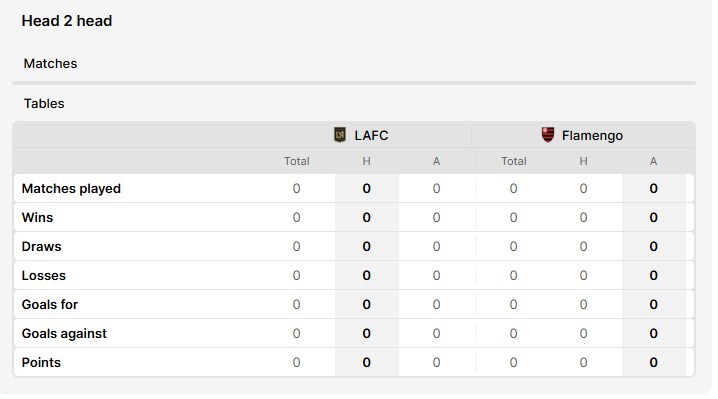
Task: Click the Flamengo team crest icon
Action: pyautogui.click(x=548, y=135)
